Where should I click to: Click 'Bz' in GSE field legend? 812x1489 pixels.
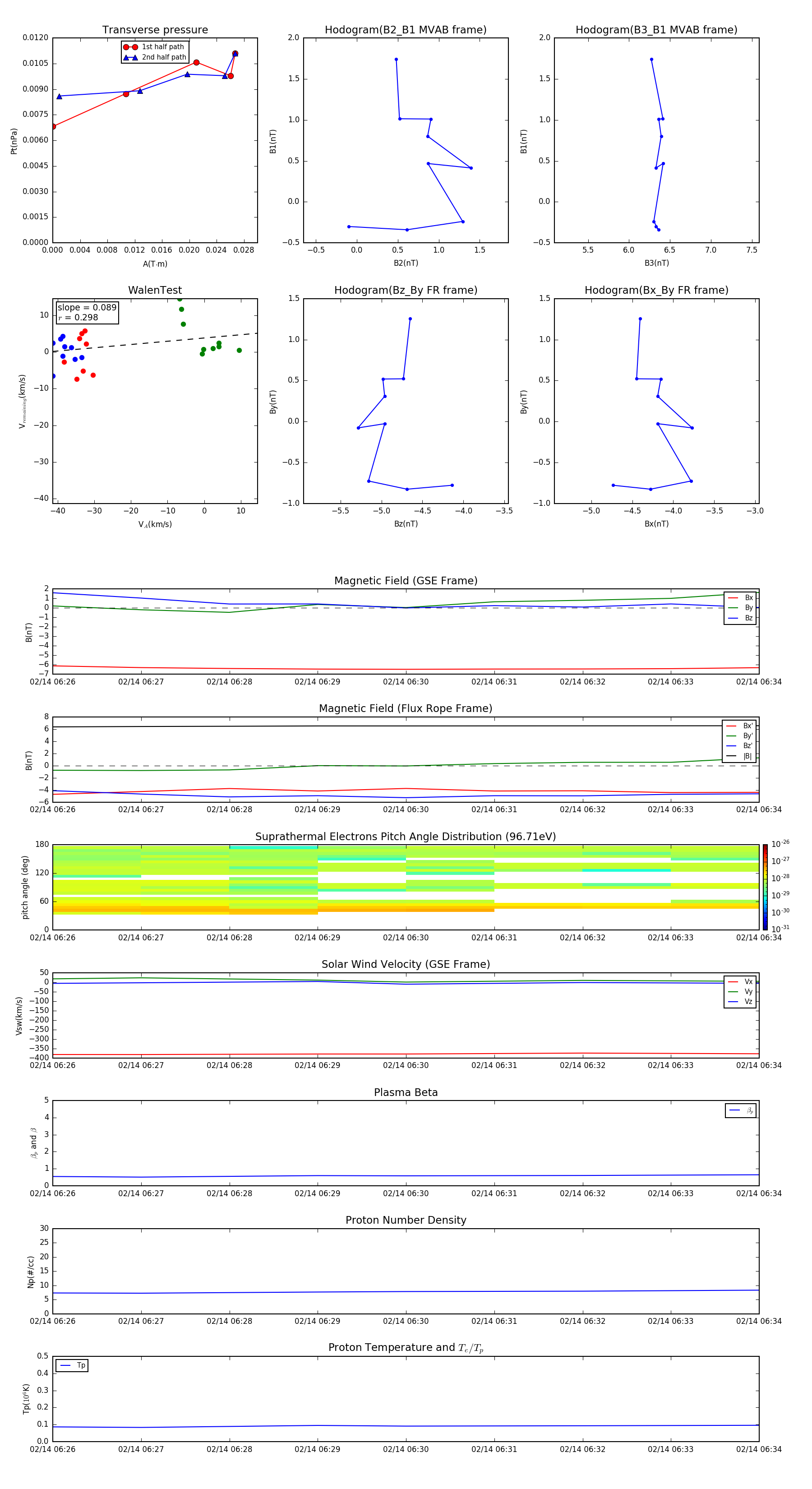(748, 619)
